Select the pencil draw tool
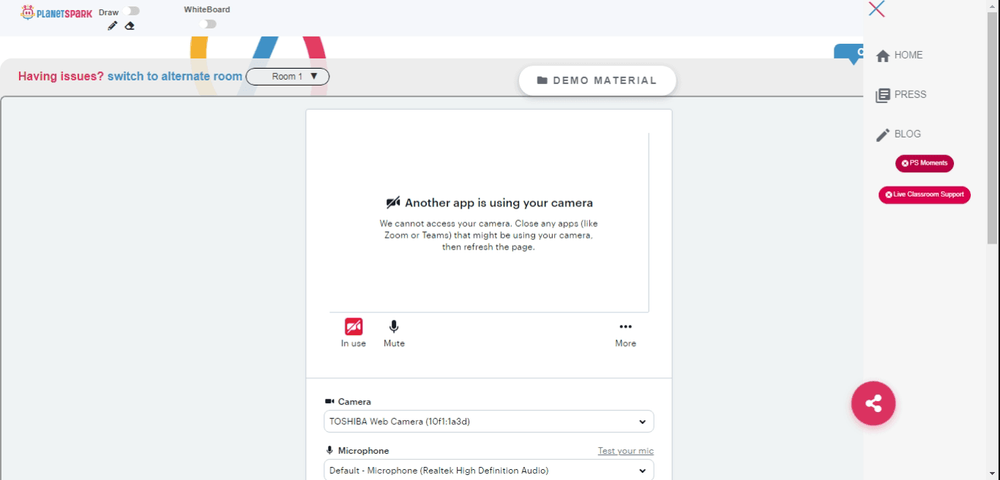Viewport: 1000px width, 480px height. [x=112, y=25]
